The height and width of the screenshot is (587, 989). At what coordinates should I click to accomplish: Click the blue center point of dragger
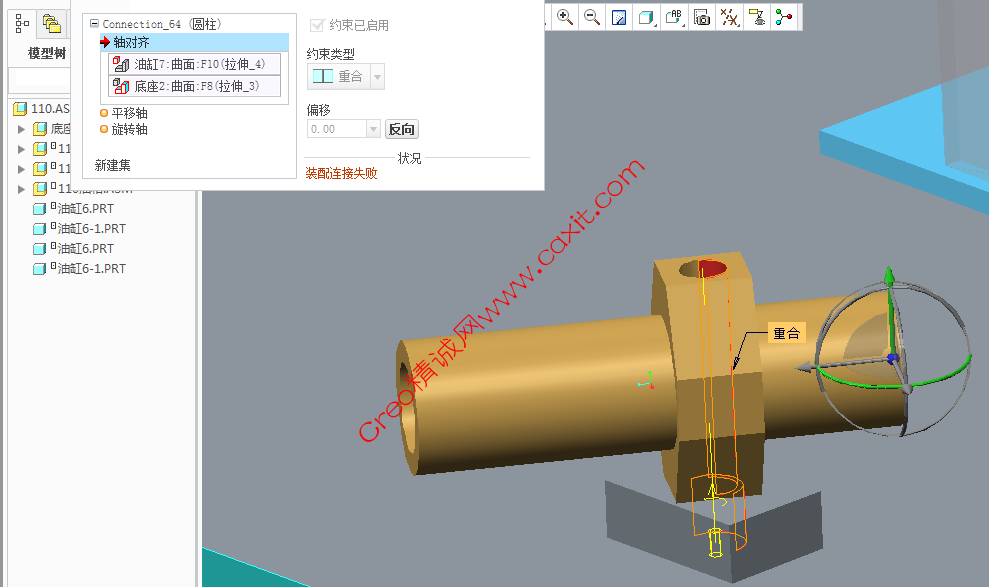tap(892, 358)
